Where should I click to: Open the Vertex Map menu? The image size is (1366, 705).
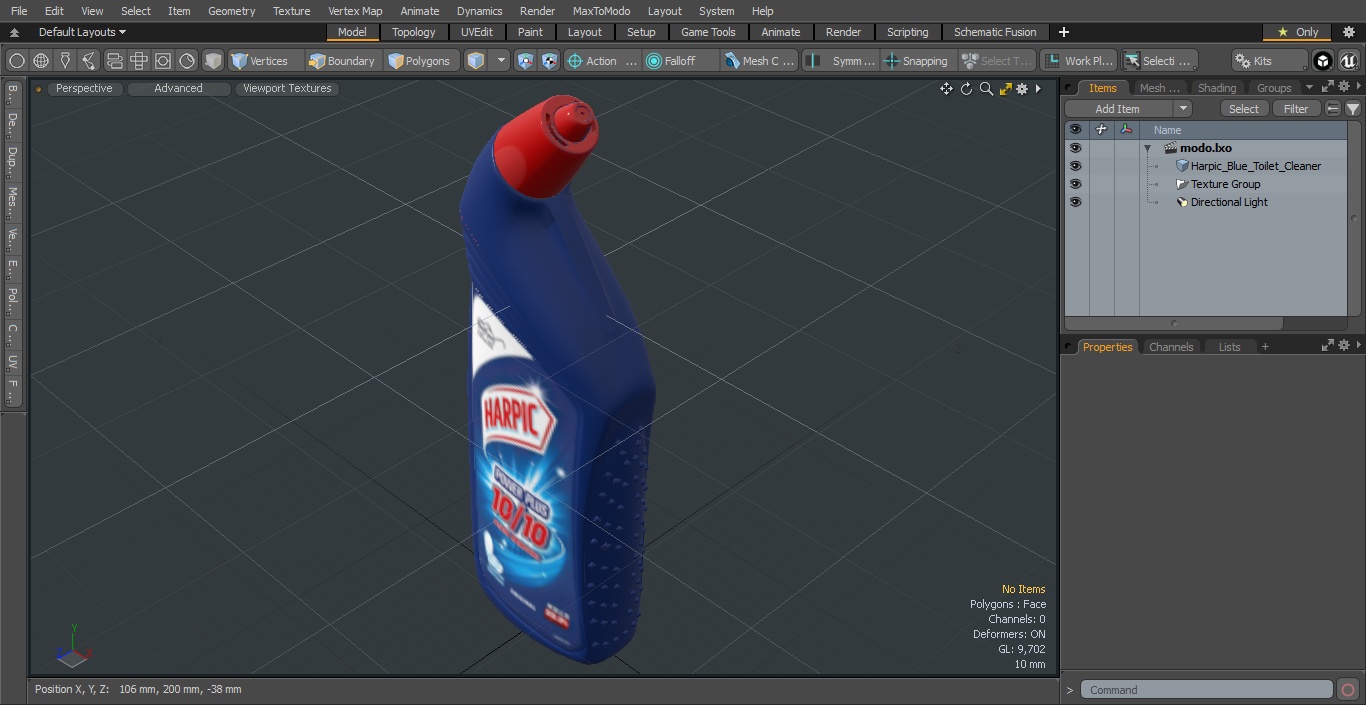pos(355,11)
